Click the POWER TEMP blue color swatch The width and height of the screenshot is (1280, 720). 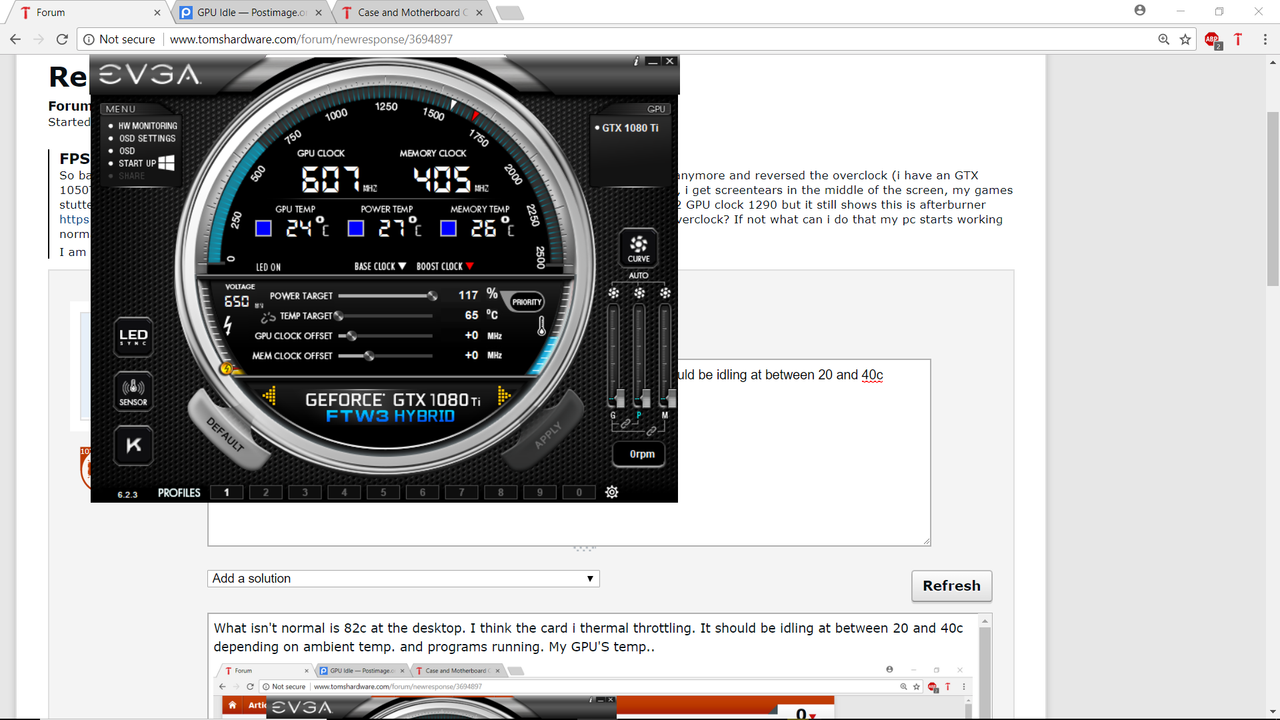pyautogui.click(x=356, y=229)
